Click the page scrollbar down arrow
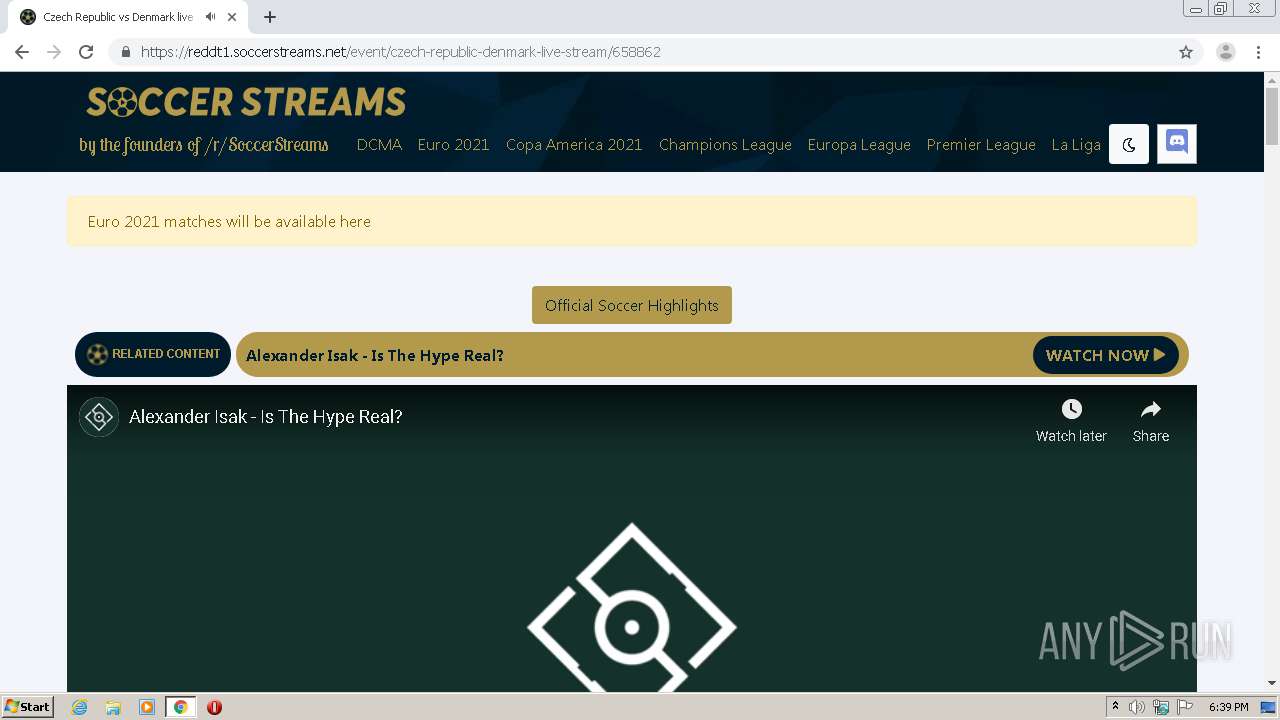The image size is (1280, 720). [1272, 683]
